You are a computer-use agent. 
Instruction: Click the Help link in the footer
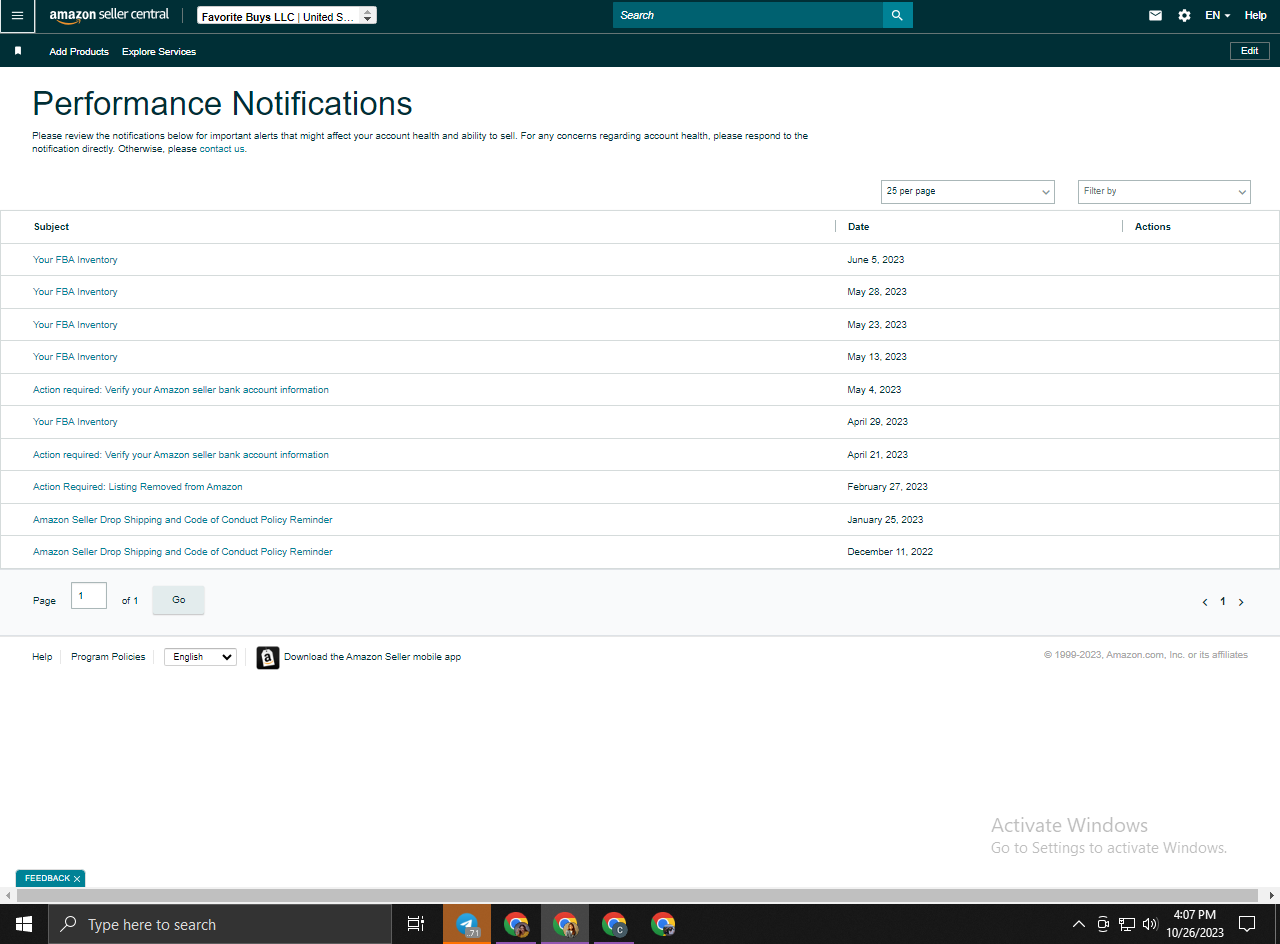(x=42, y=657)
